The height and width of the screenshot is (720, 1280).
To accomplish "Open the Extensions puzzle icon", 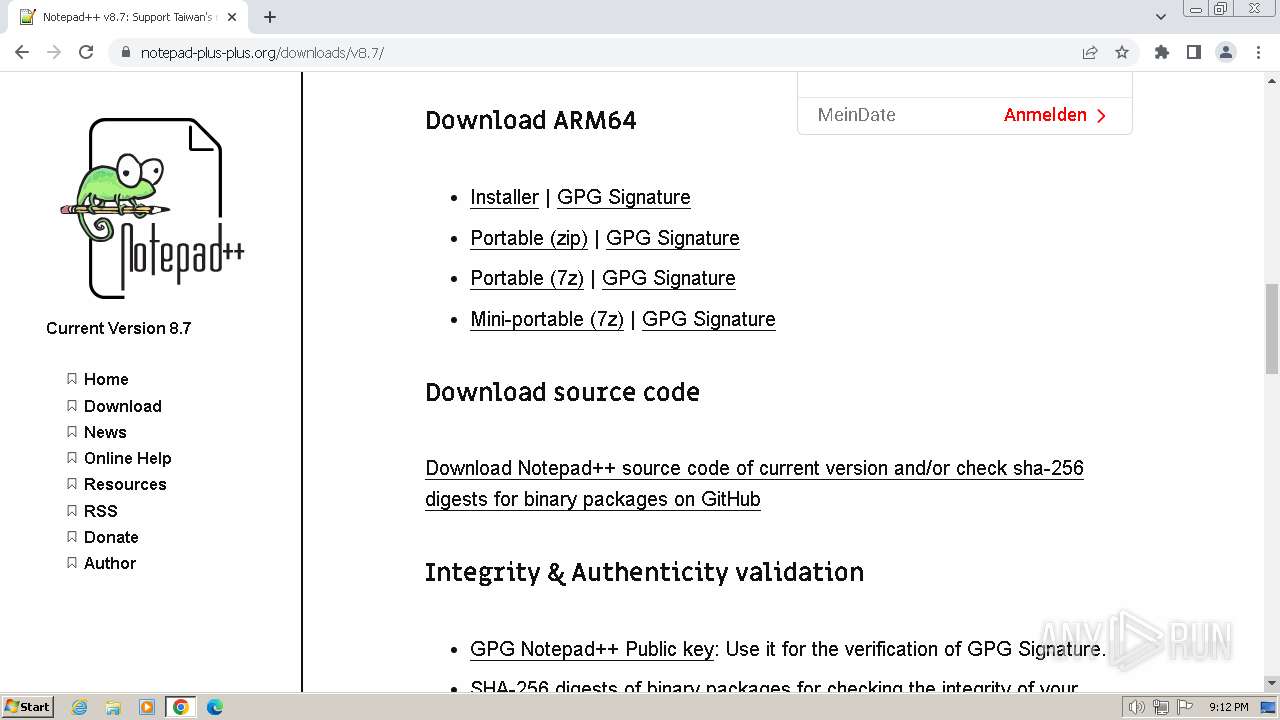I will (1161, 52).
